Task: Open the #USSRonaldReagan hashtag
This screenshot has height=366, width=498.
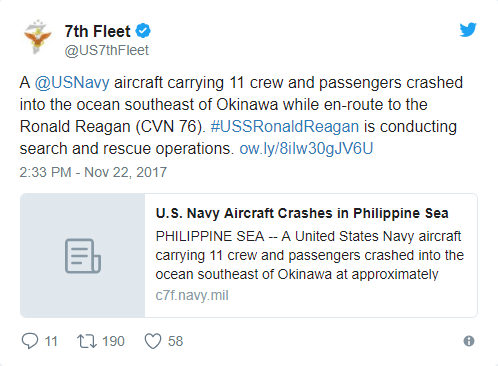Action: point(285,126)
